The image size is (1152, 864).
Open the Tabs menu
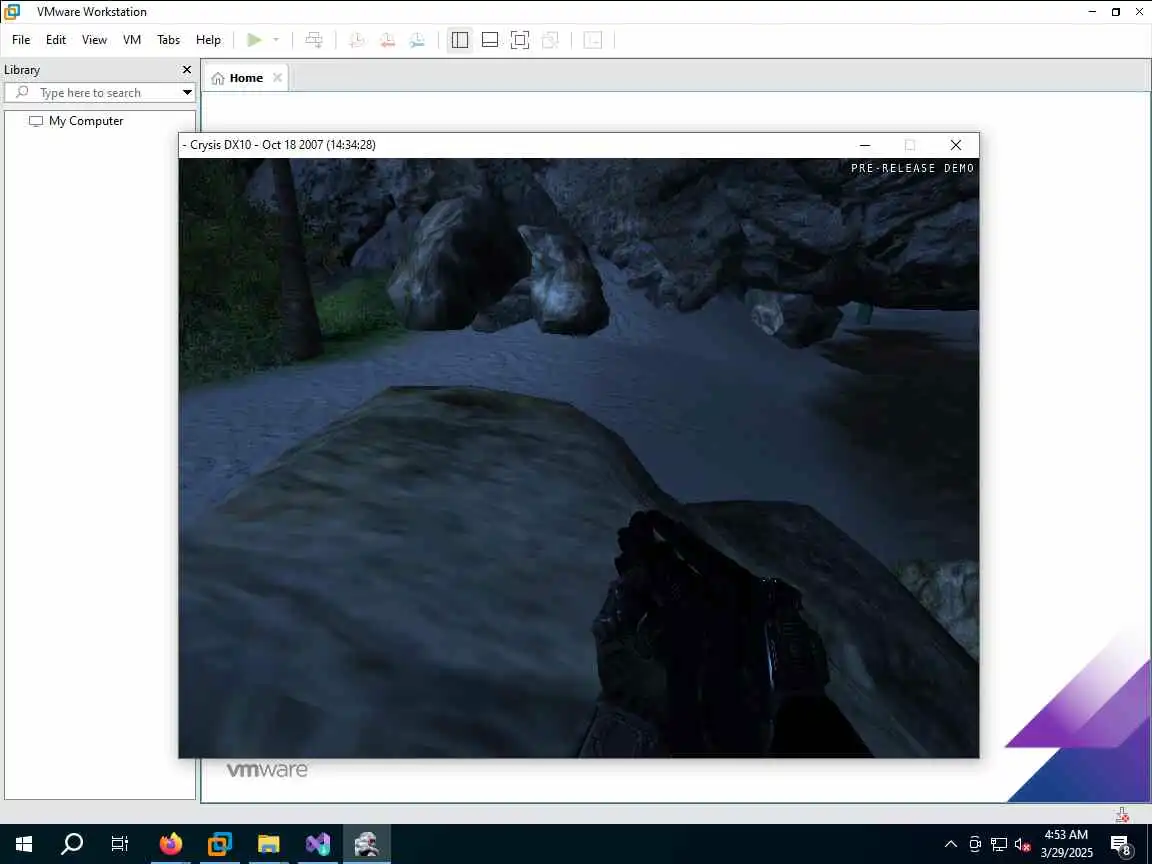click(x=168, y=40)
